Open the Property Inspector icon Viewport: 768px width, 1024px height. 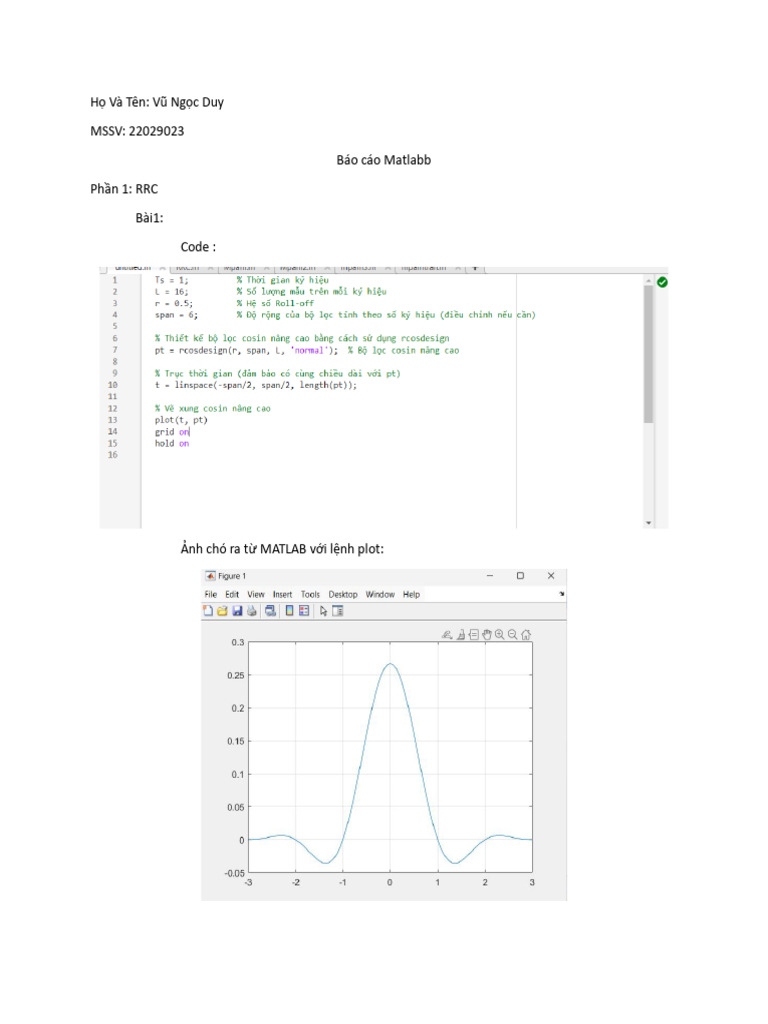point(338,611)
